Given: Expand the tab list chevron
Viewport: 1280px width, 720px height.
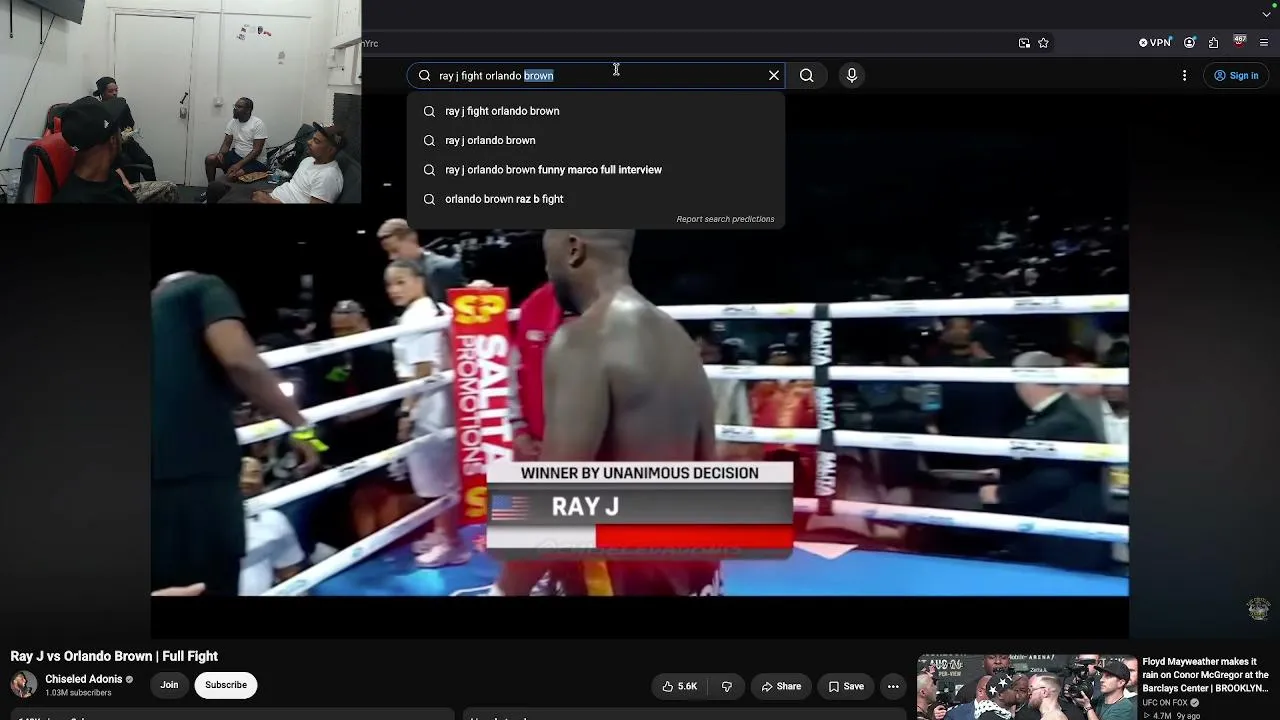Looking at the screenshot, I should click(x=1267, y=14).
